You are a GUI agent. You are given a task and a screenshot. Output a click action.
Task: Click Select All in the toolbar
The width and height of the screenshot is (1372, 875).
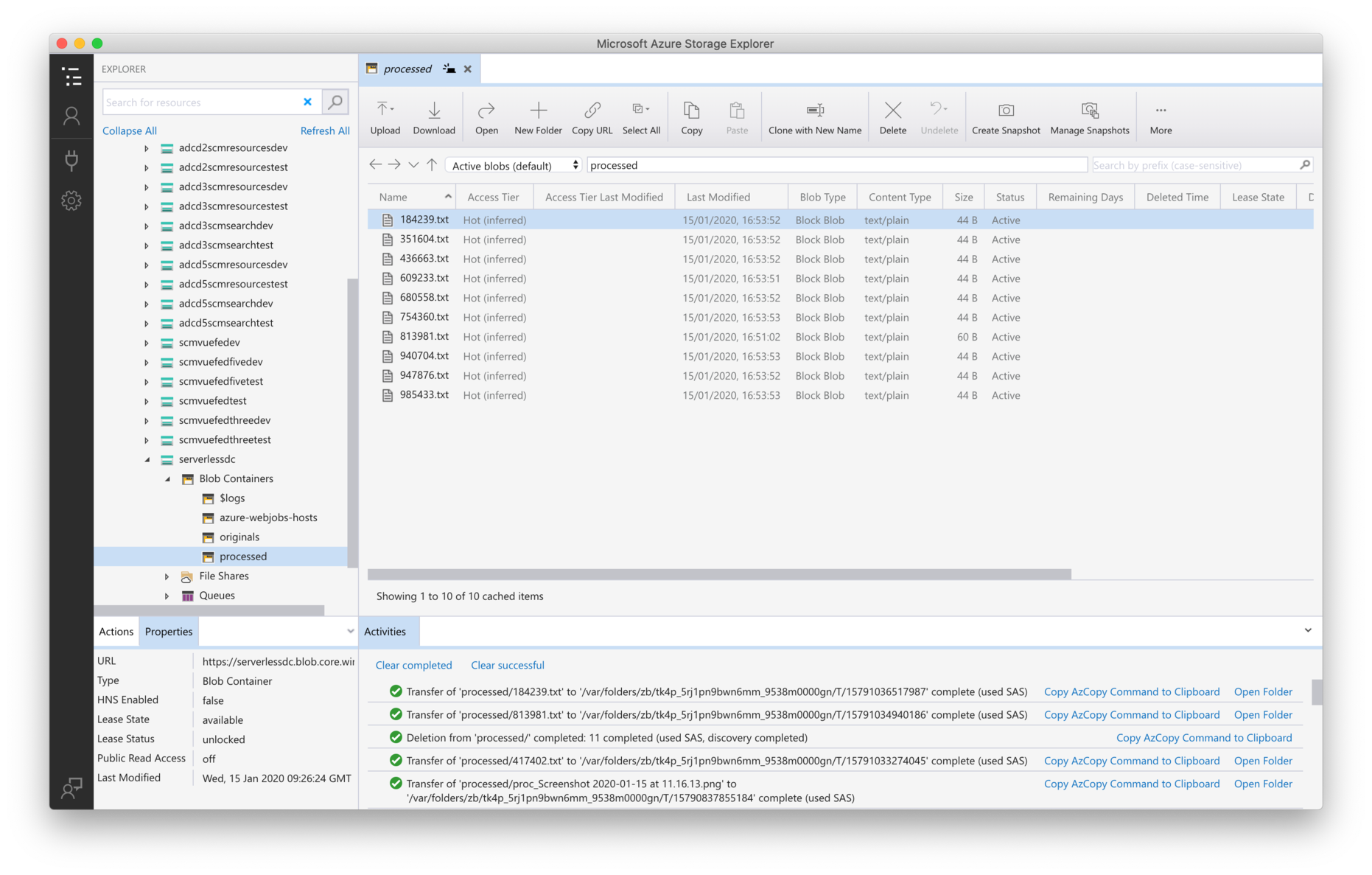click(641, 116)
